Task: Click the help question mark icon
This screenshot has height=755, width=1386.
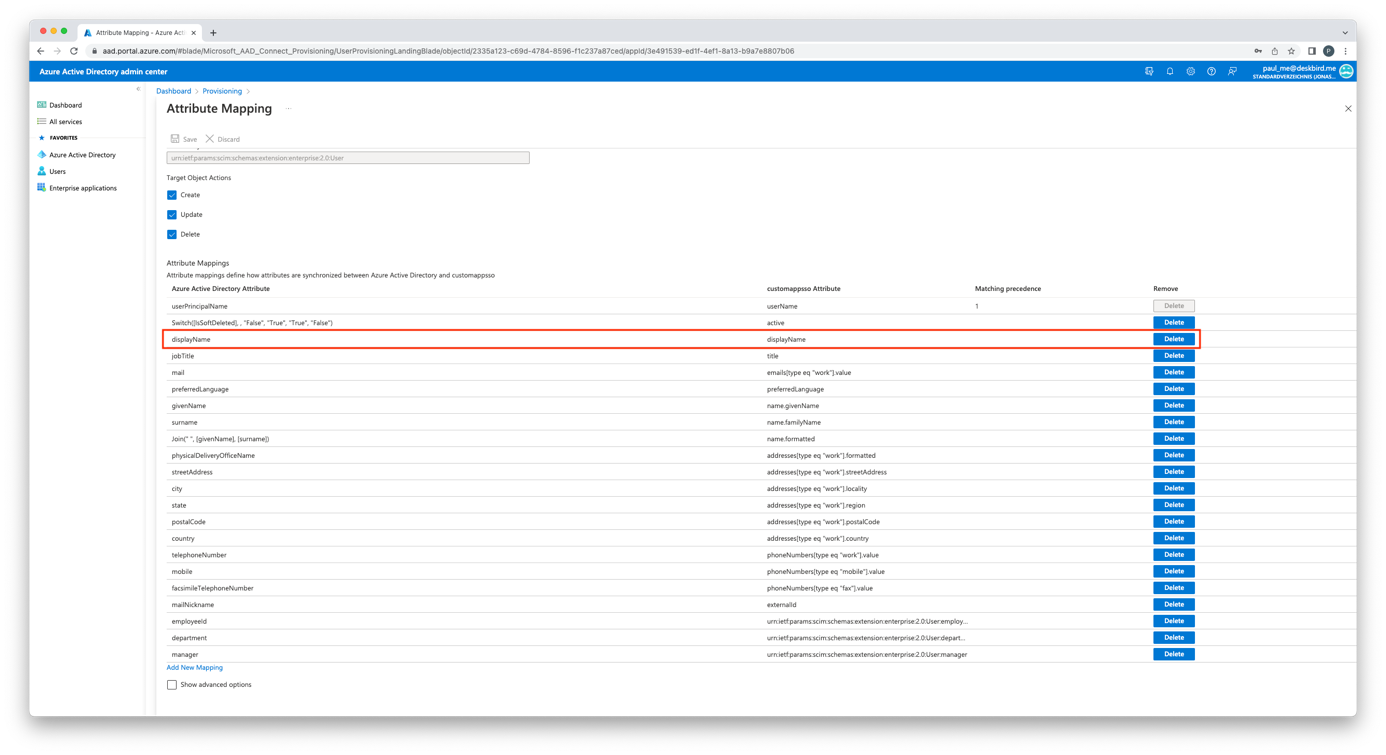Action: point(1211,72)
